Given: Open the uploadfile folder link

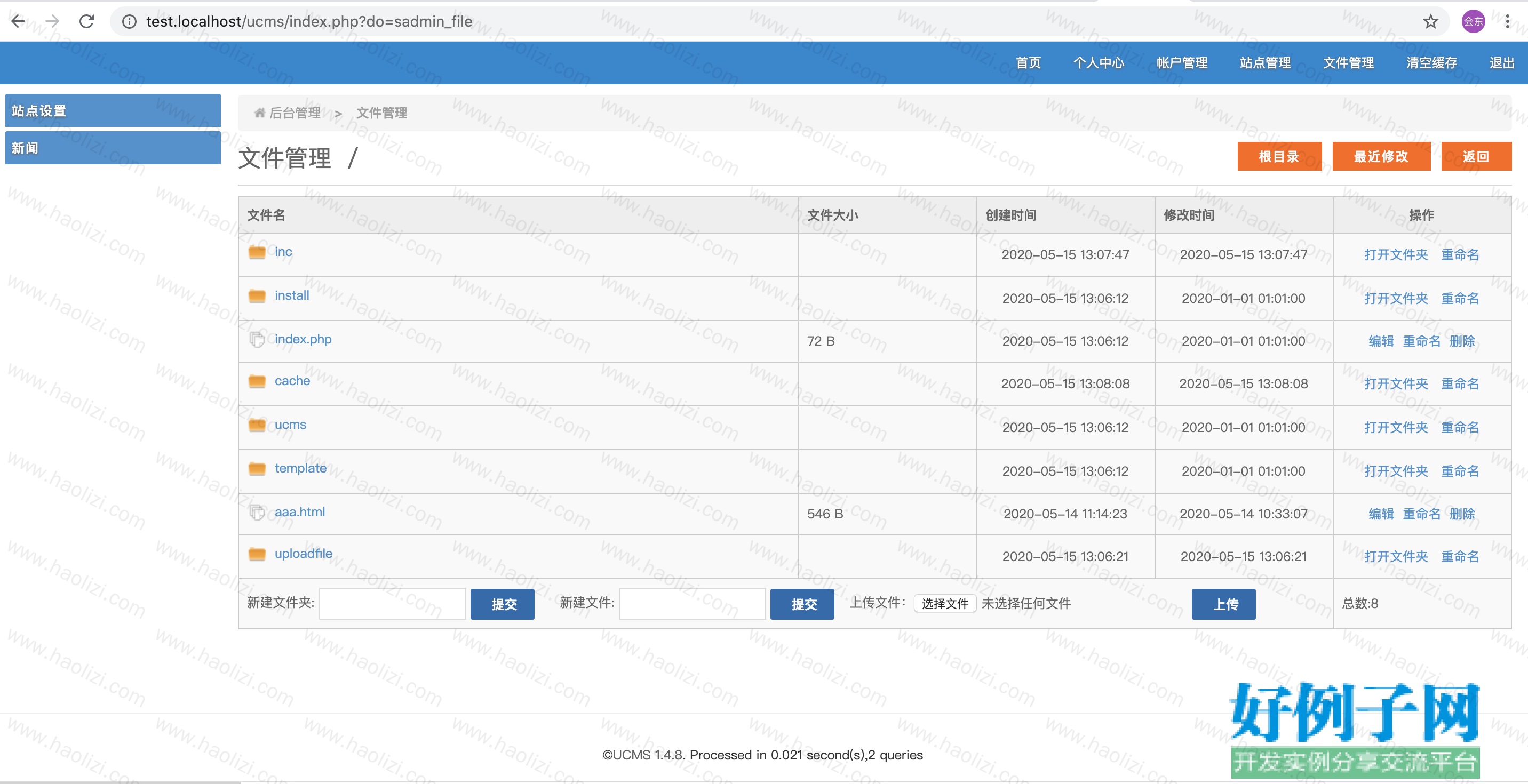Looking at the screenshot, I should coord(304,553).
